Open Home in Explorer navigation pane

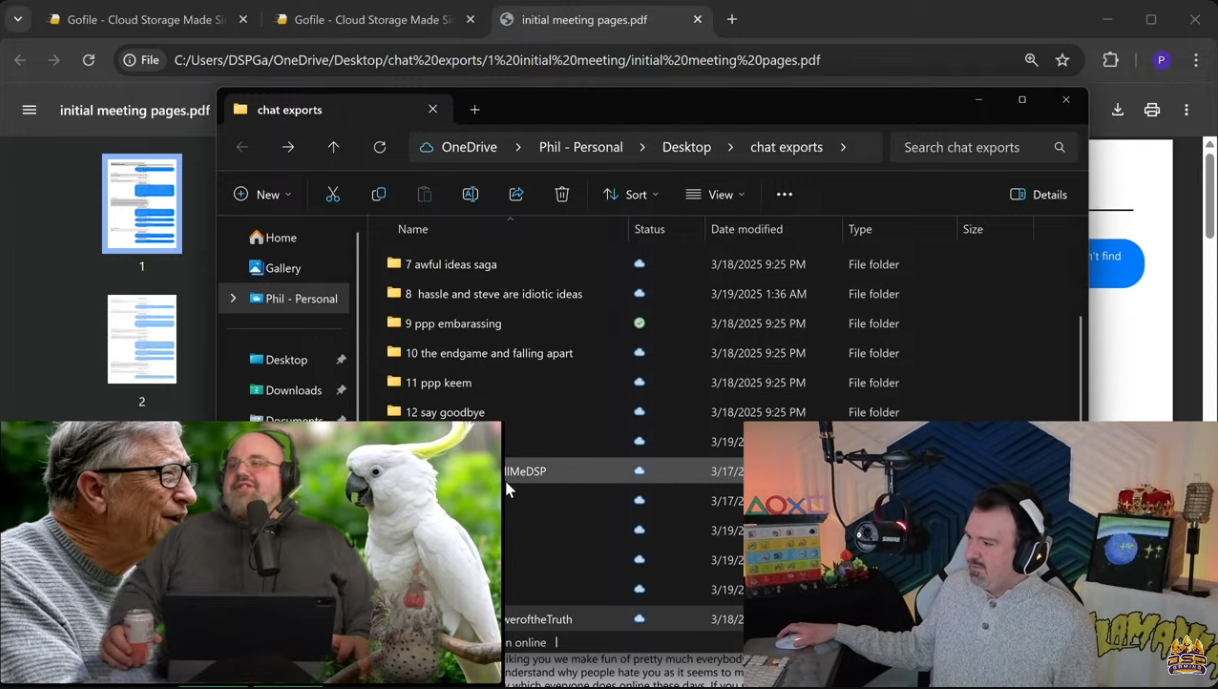273,237
